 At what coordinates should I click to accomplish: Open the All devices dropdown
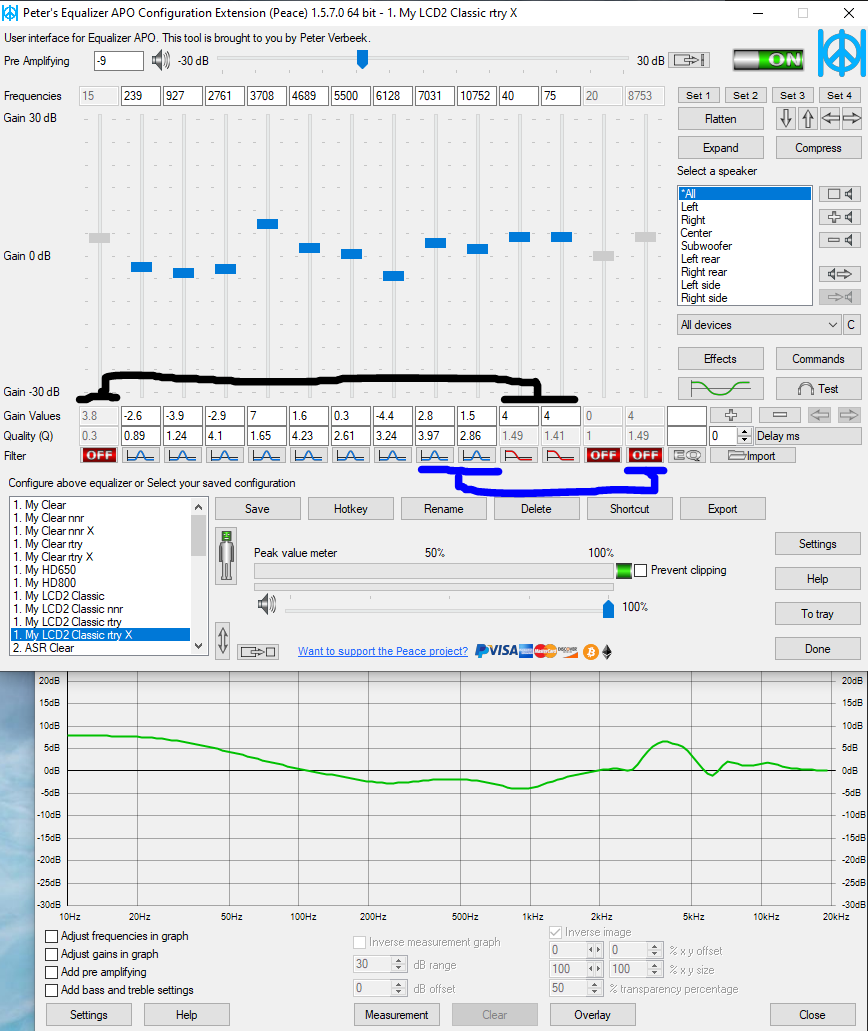coord(759,325)
